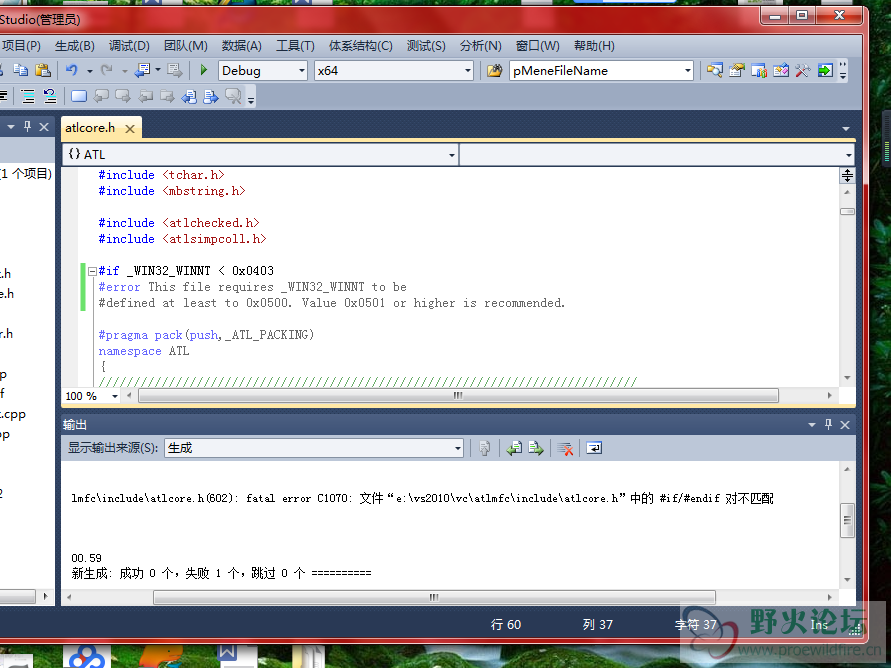
Task: Open the output source dropdown showing 生成
Action: coord(457,448)
